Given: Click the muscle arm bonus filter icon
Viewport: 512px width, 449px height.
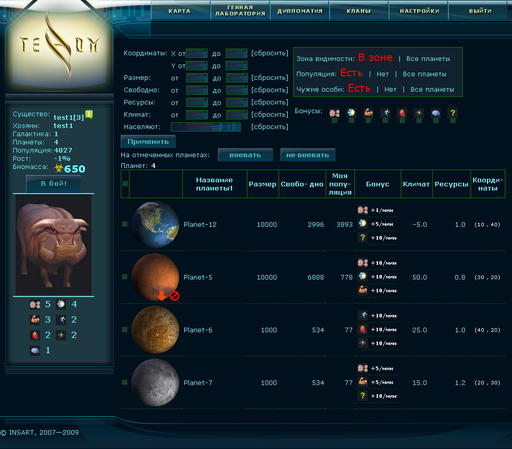Looking at the screenshot, I should click(368, 113).
